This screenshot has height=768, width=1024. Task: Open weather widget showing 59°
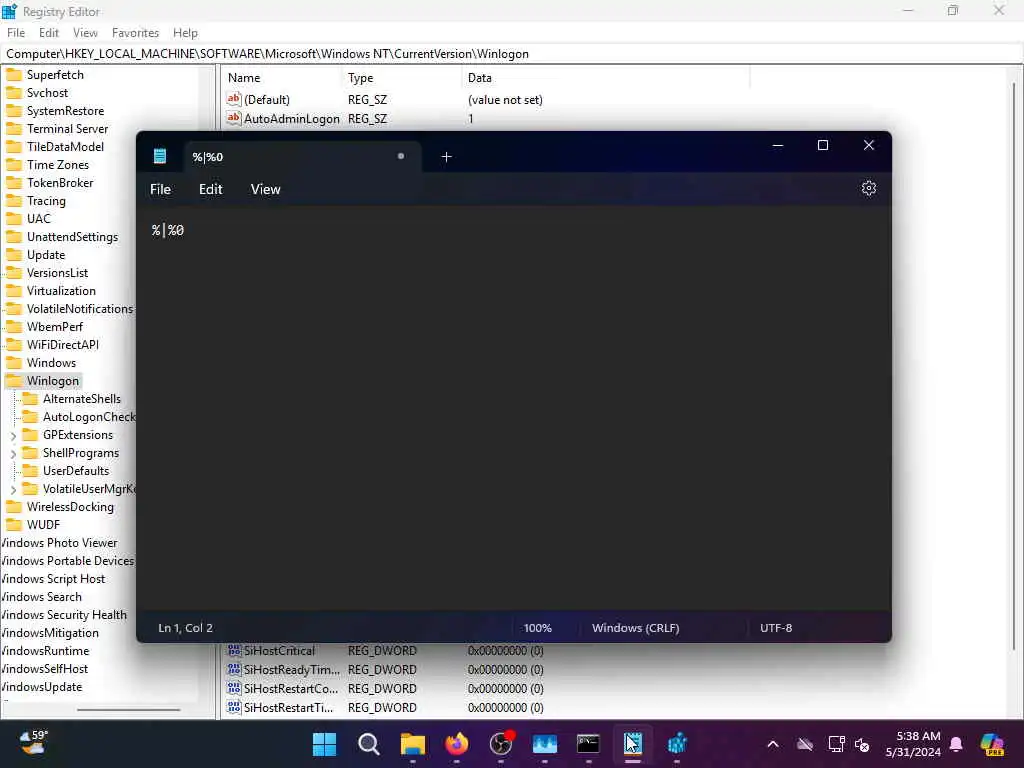33,743
